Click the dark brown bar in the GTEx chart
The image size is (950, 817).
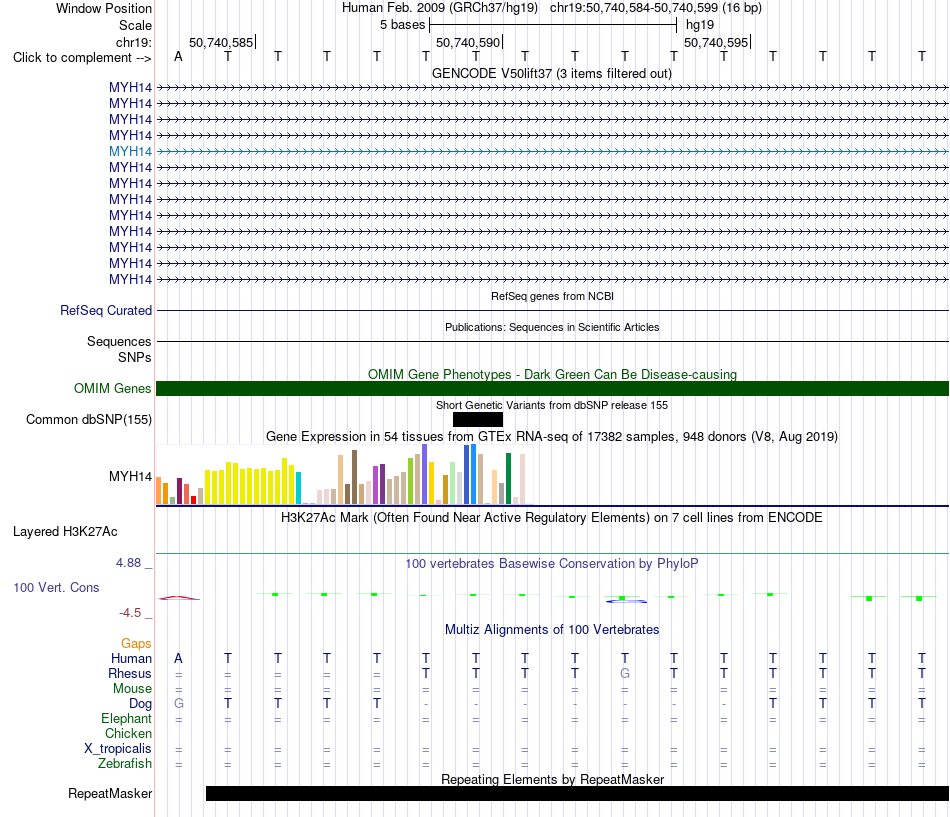click(x=354, y=477)
